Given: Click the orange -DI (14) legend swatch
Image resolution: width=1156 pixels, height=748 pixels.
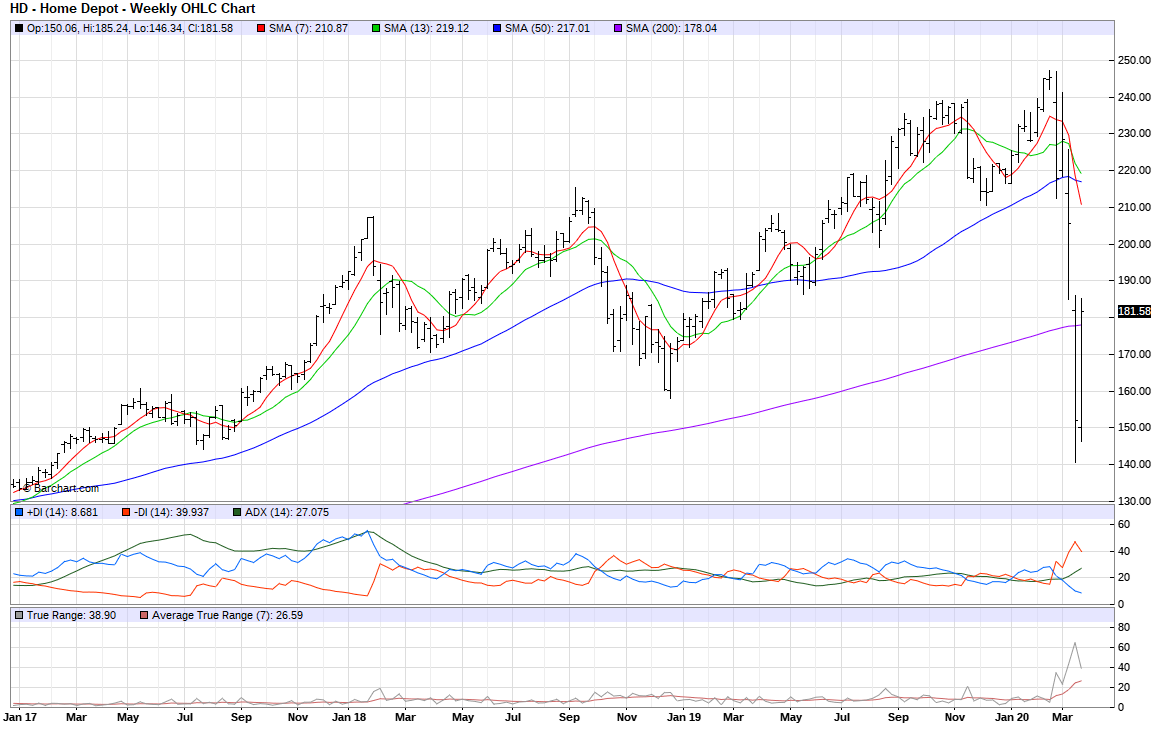Looking at the screenshot, I should pos(126,512).
